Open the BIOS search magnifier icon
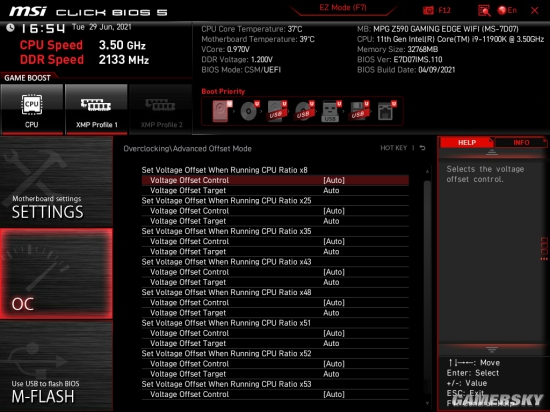Image resolution: width=550 pixels, height=412 pixels. 484,11
